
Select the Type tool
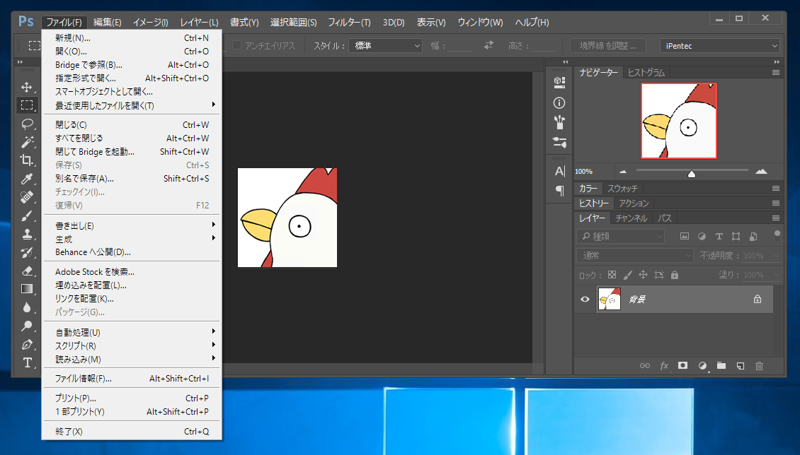(27, 362)
